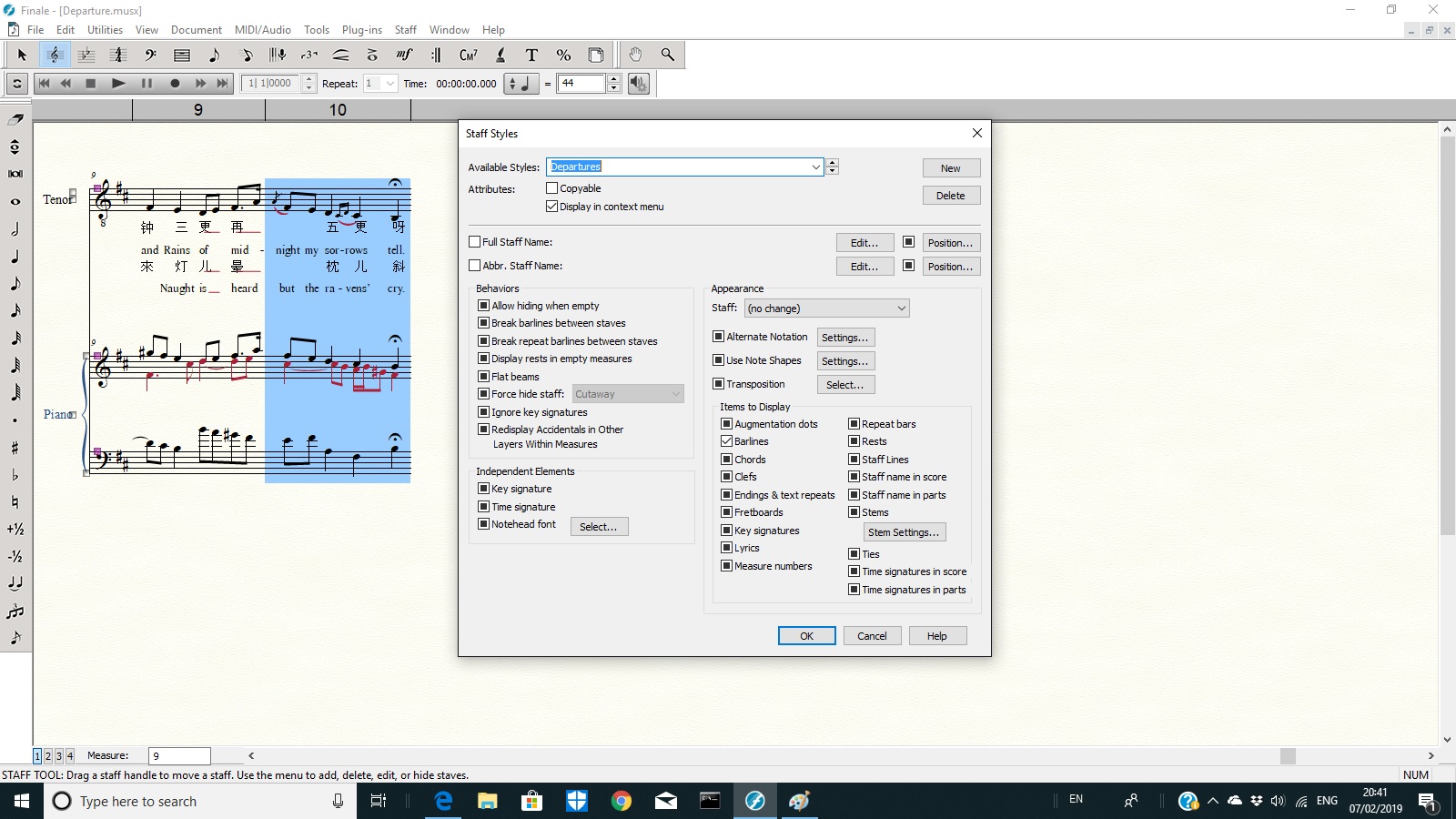Open the Repeat count dropdown
The width and height of the screenshot is (1456, 819).
[390, 84]
